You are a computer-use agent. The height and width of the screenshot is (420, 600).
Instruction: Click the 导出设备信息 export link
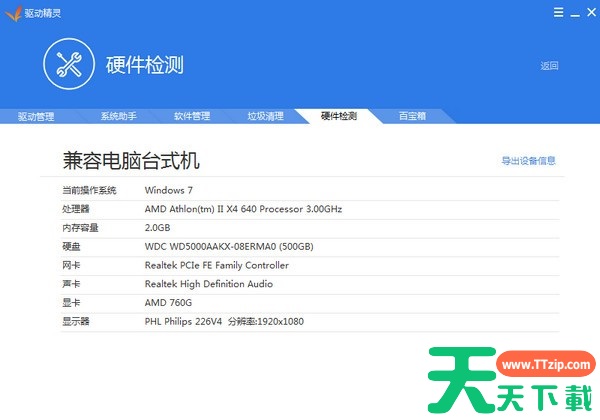pos(528,160)
